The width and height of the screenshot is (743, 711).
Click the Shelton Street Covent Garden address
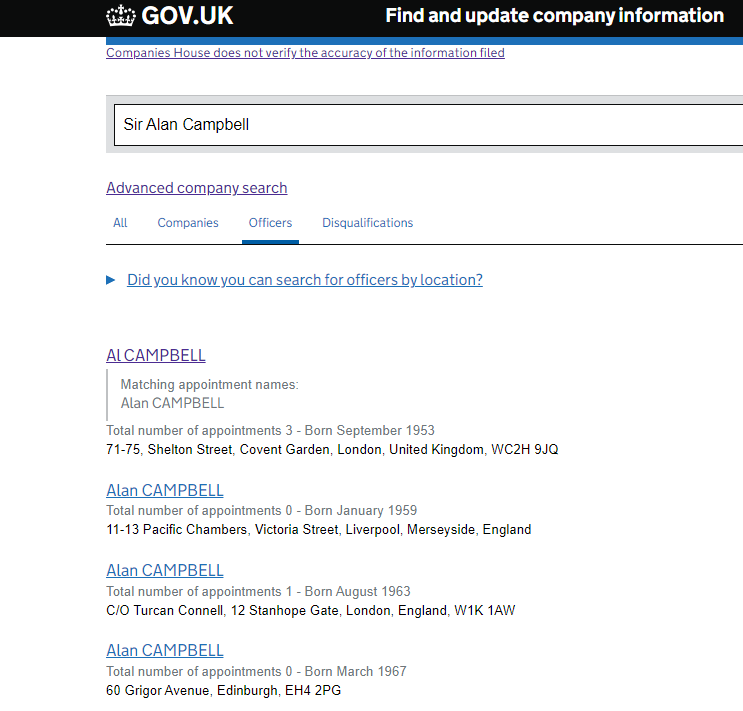point(332,449)
